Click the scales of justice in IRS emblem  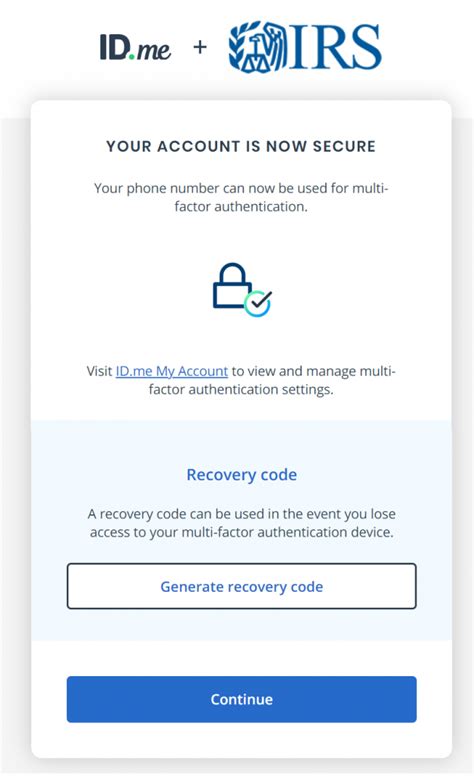coord(256,60)
